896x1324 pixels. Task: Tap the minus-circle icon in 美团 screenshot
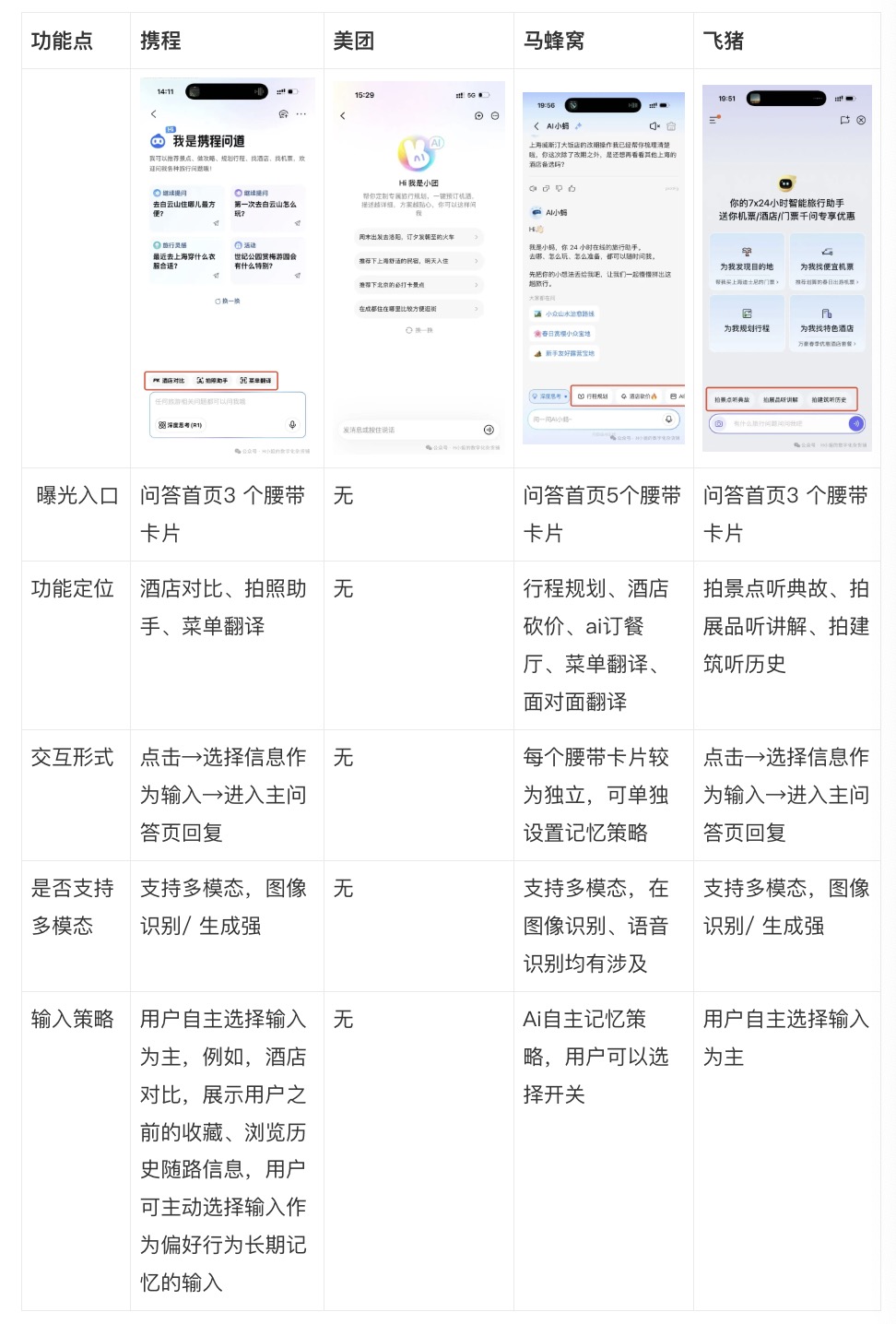tap(495, 116)
